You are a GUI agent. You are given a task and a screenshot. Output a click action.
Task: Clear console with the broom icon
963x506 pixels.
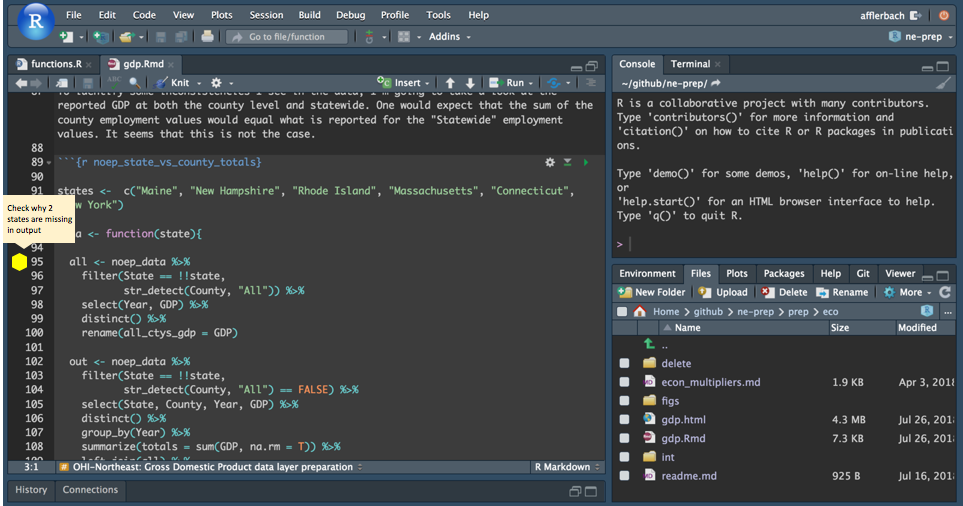point(943,84)
